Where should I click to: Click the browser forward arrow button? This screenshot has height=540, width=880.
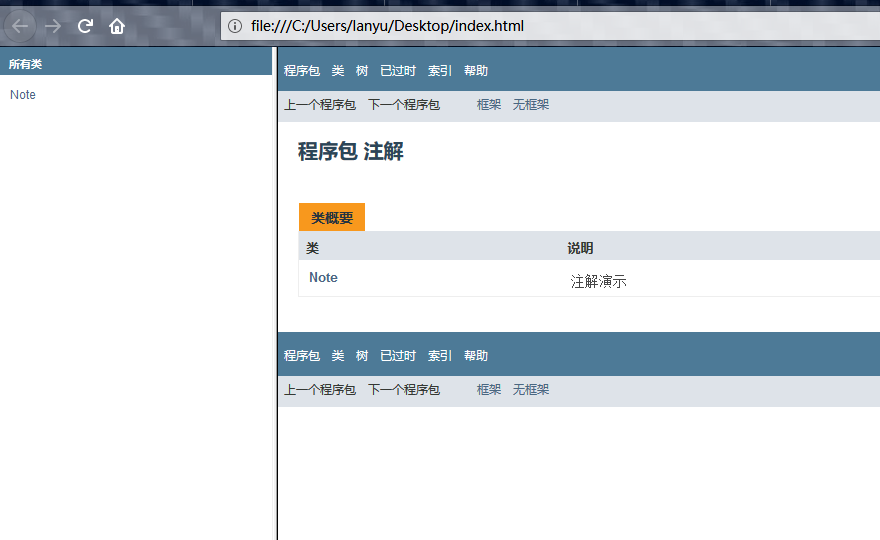(x=53, y=26)
